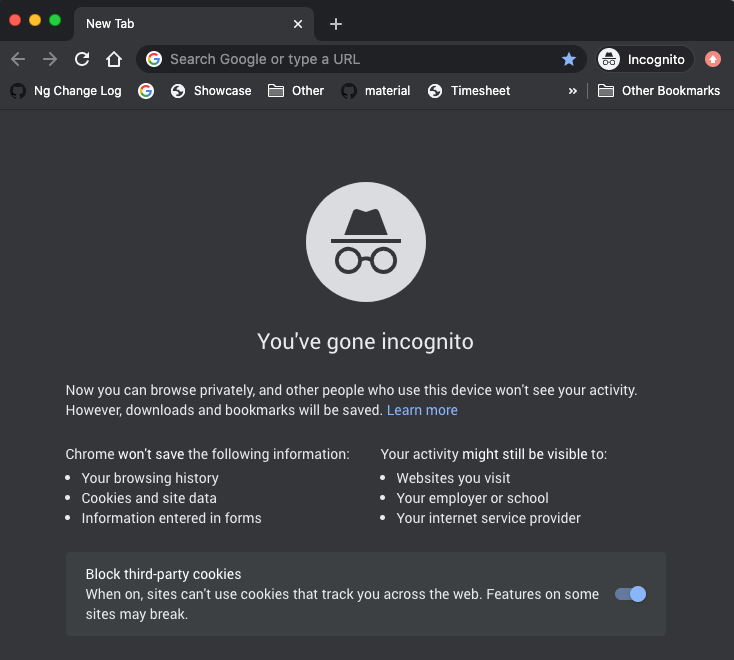Reload the page with the refresh icon
The width and height of the screenshot is (734, 660).
tap(82, 59)
